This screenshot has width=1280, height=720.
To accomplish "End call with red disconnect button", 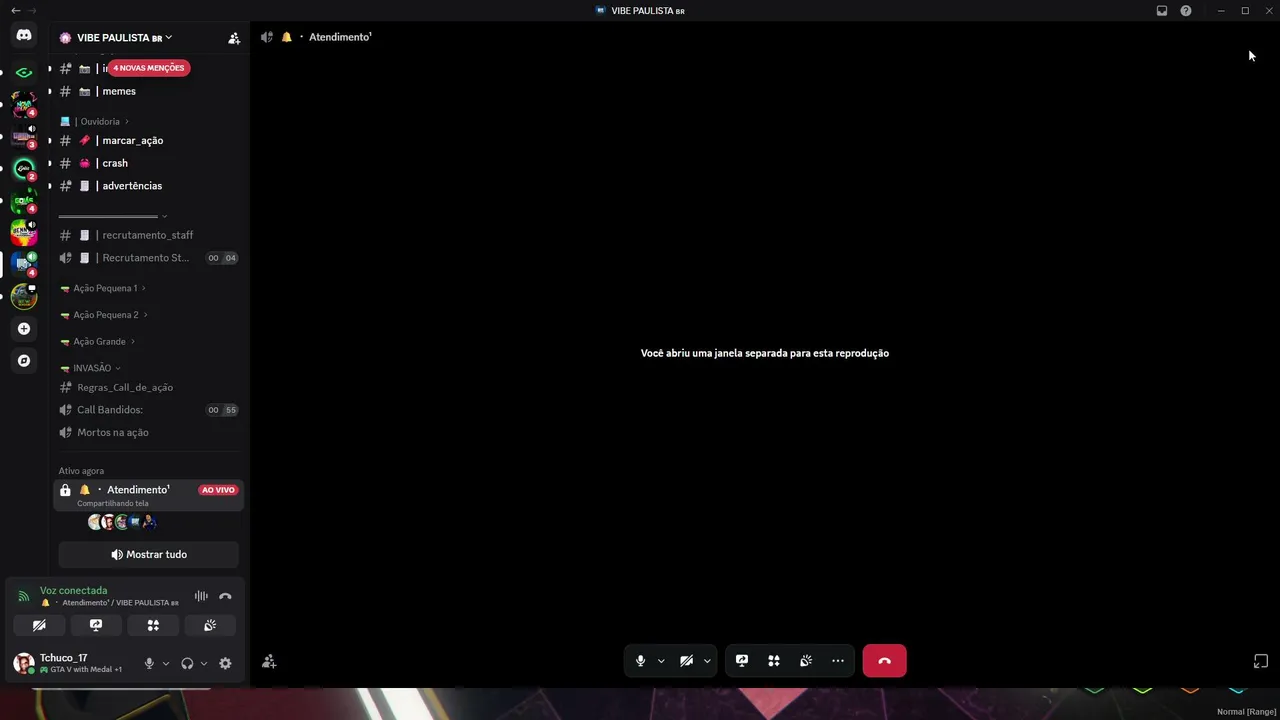I will tap(884, 661).
